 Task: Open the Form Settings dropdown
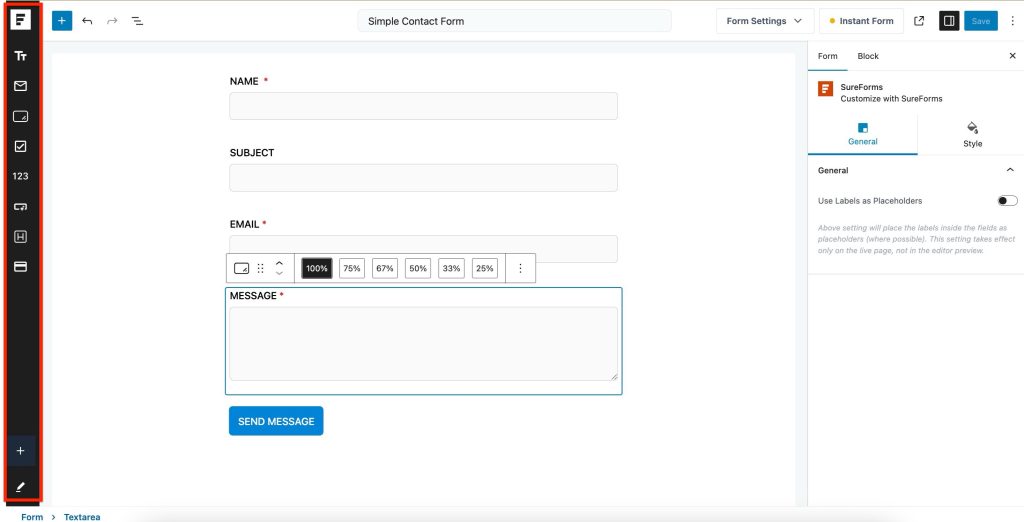(765, 21)
